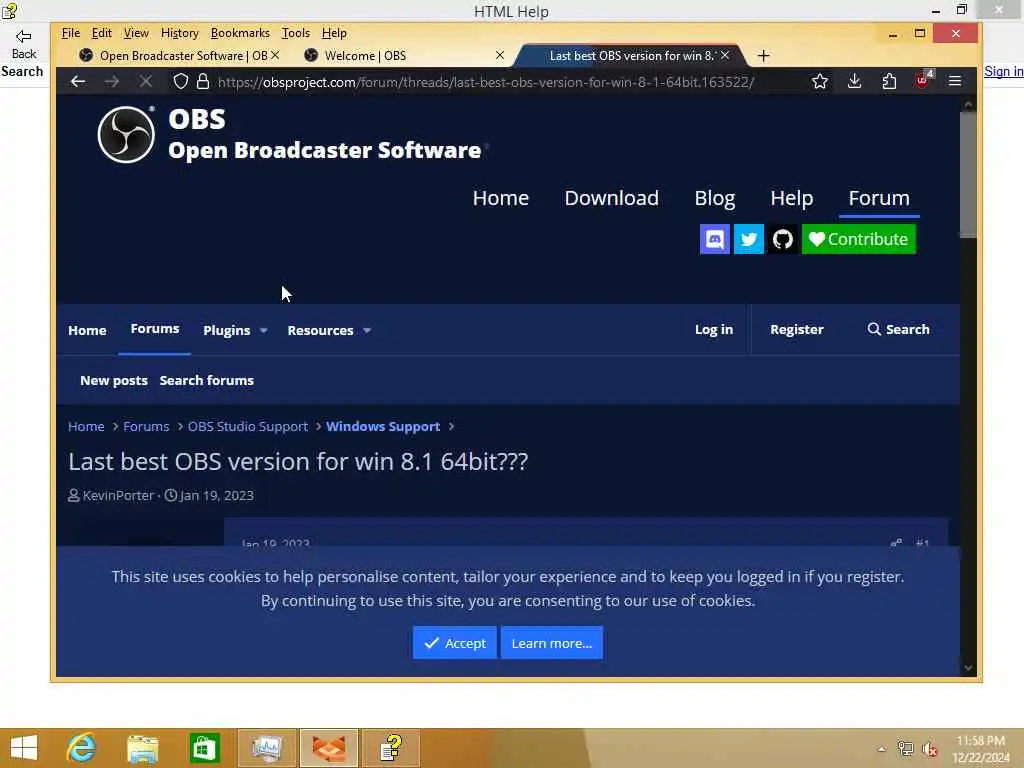The height and width of the screenshot is (768, 1024).
Task: Click the browser URL address field
Action: 486,82
